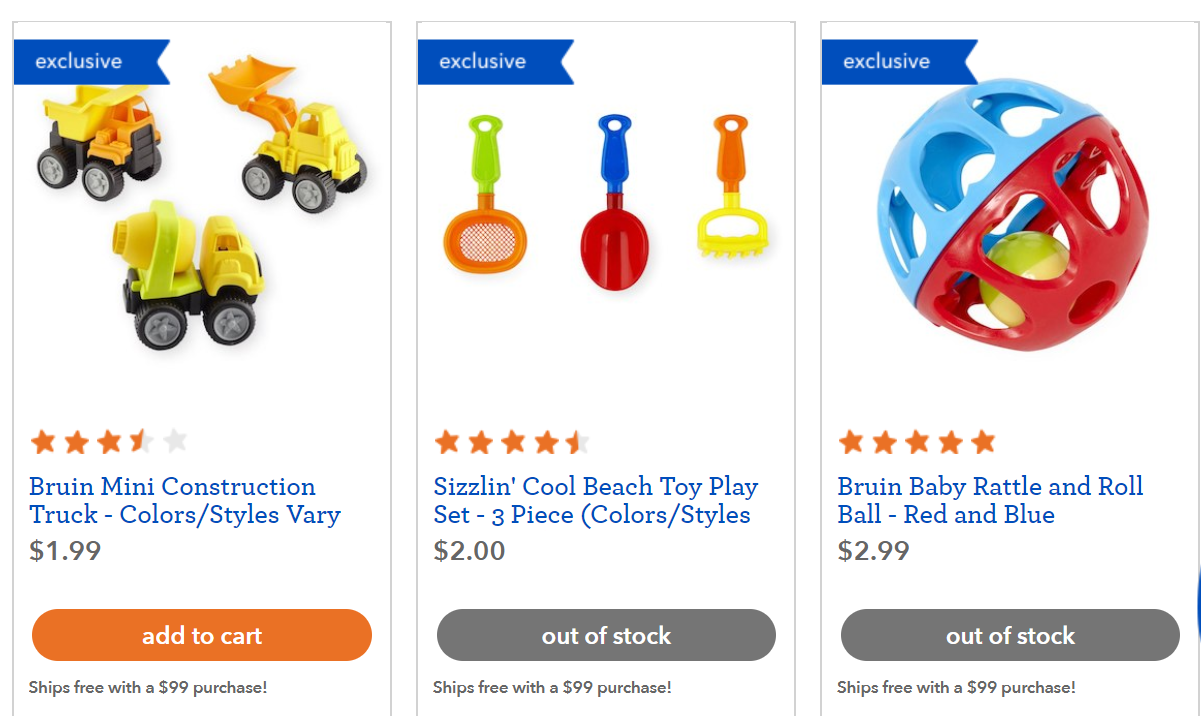This screenshot has height=716, width=1201.
Task: Click the $2.00 price
Action: 469,551
